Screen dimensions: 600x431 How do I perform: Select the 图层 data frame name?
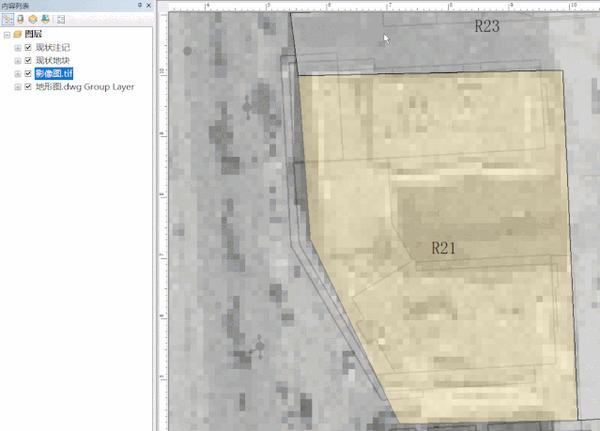point(33,34)
